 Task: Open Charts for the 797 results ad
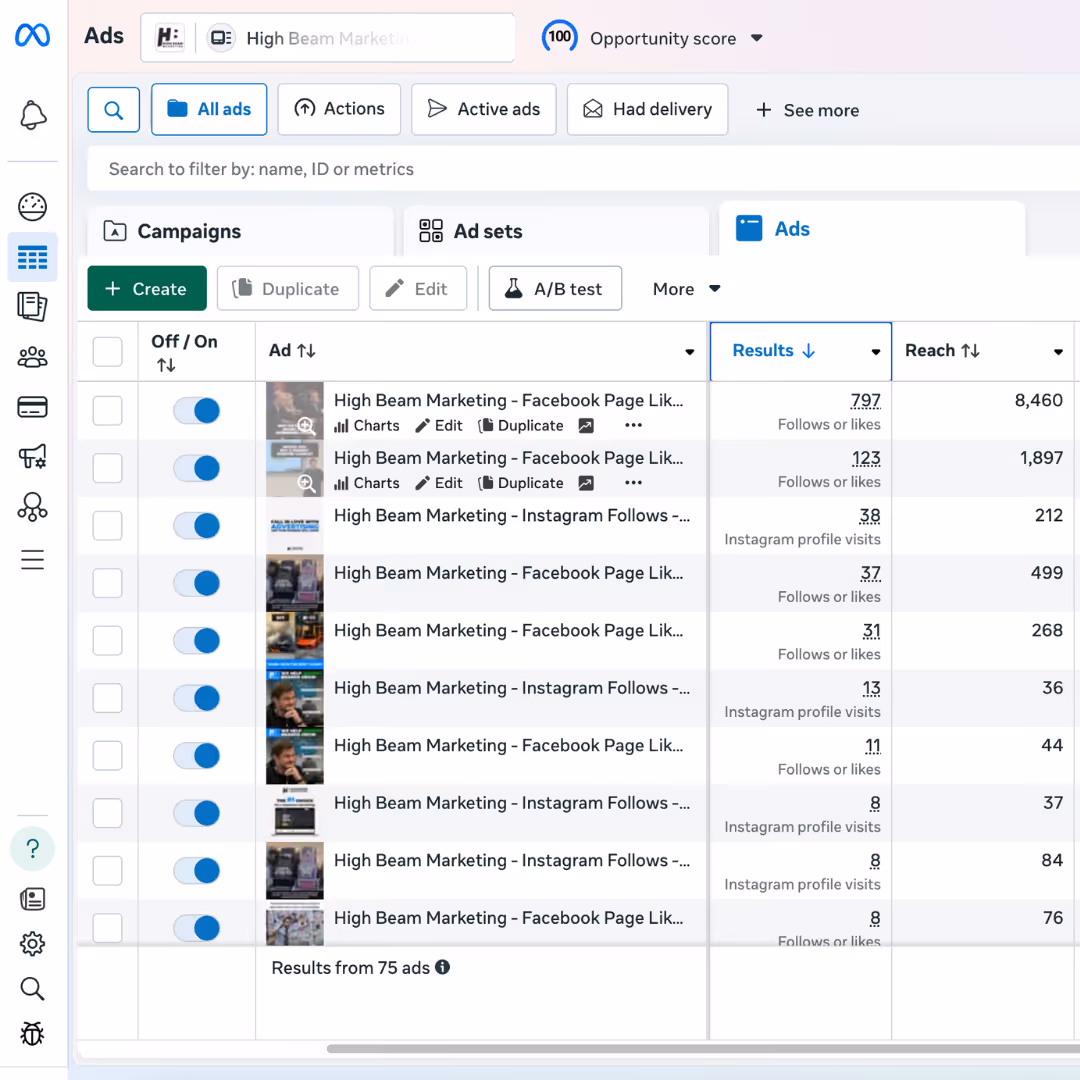[x=366, y=426]
